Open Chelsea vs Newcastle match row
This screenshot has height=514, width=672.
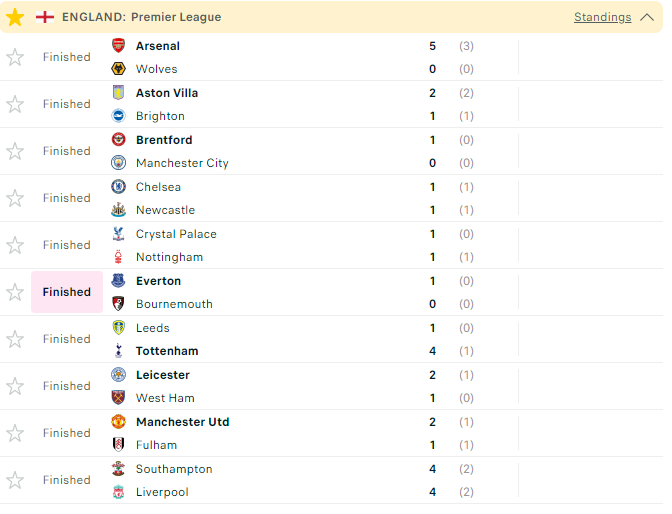pos(331,198)
